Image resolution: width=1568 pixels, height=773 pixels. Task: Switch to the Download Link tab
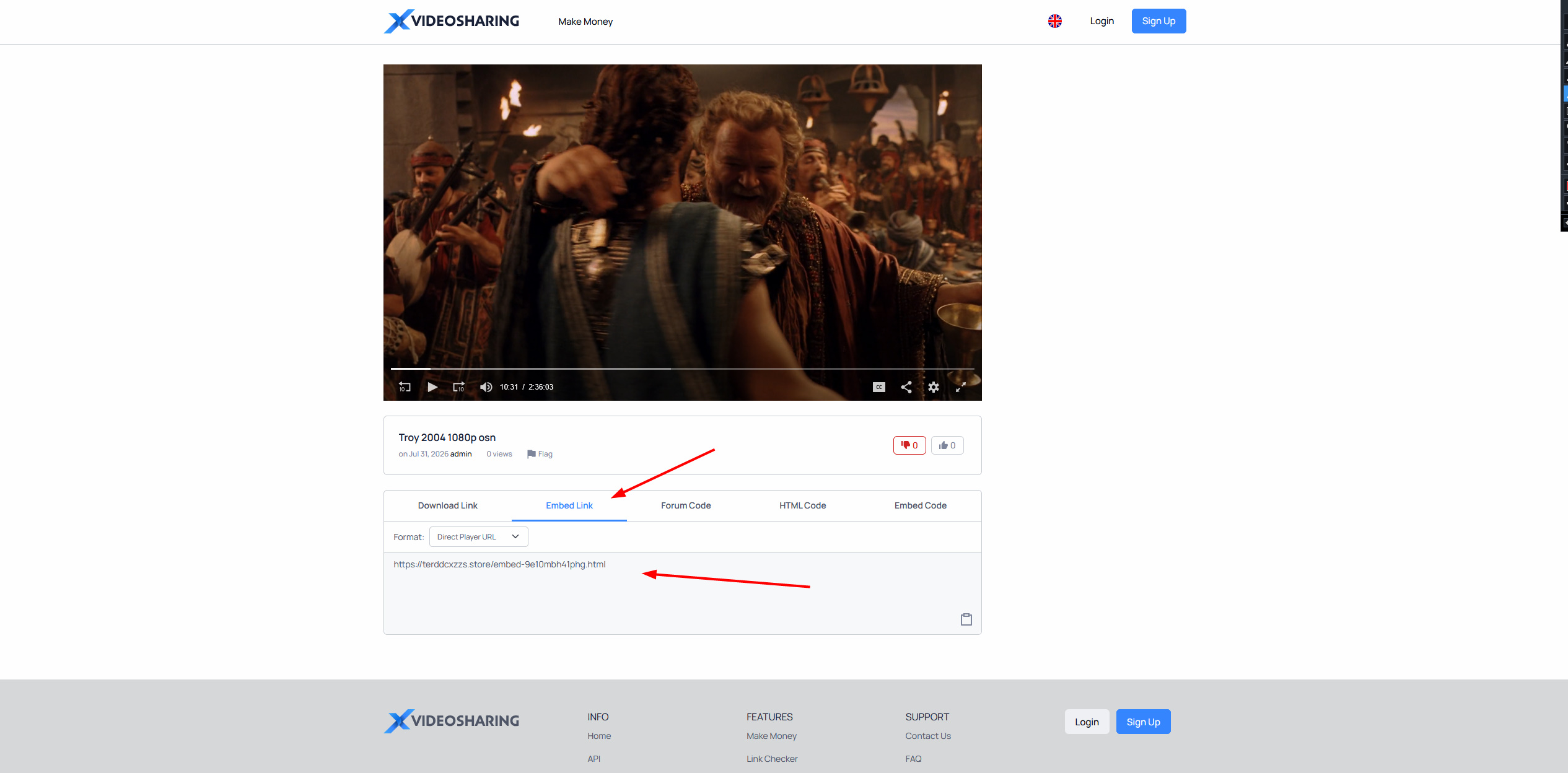448,505
